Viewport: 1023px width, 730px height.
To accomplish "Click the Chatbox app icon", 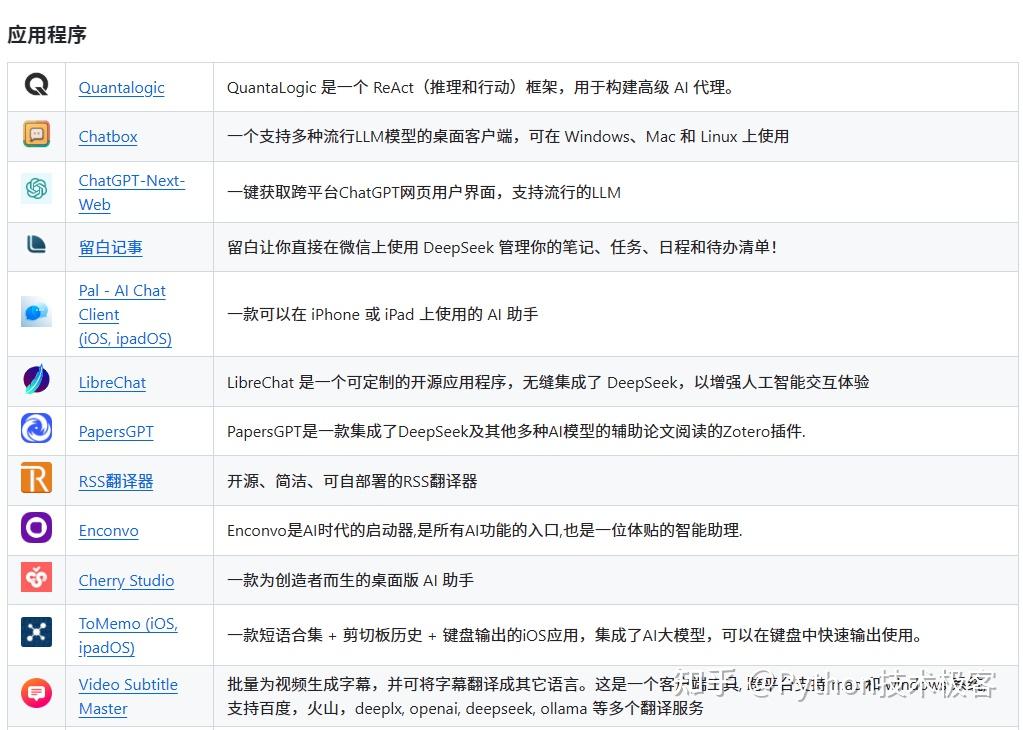I will tap(37, 132).
